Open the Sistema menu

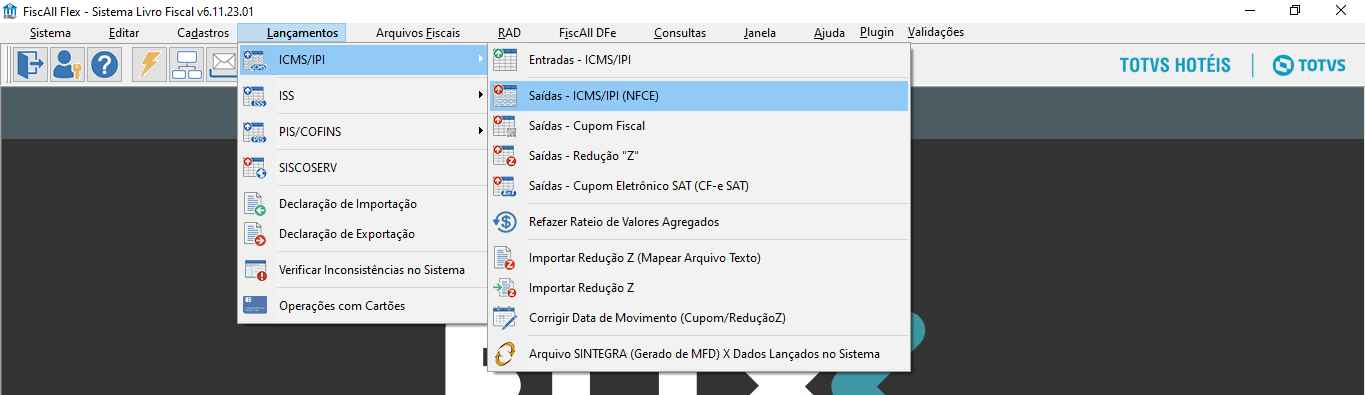tap(50, 33)
